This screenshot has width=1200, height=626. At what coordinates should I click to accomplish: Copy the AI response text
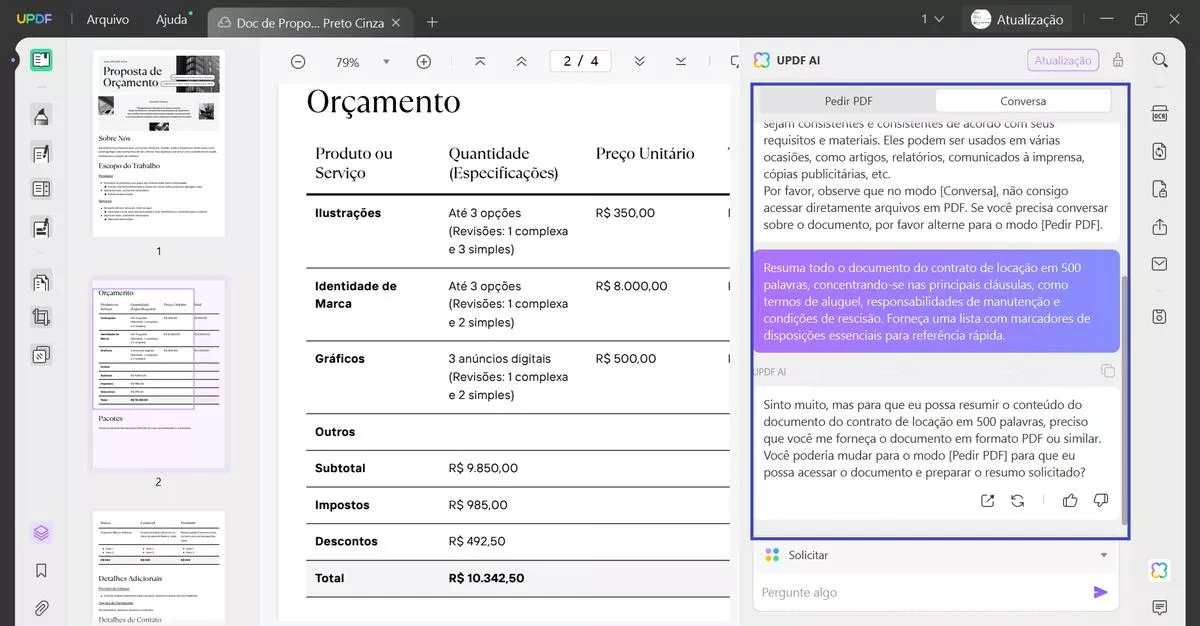(x=1107, y=371)
